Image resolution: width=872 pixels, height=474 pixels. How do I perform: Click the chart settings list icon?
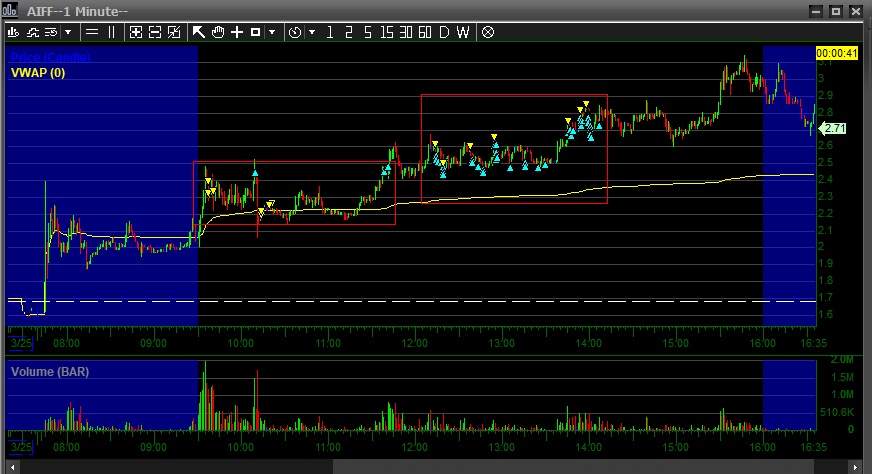51,32
